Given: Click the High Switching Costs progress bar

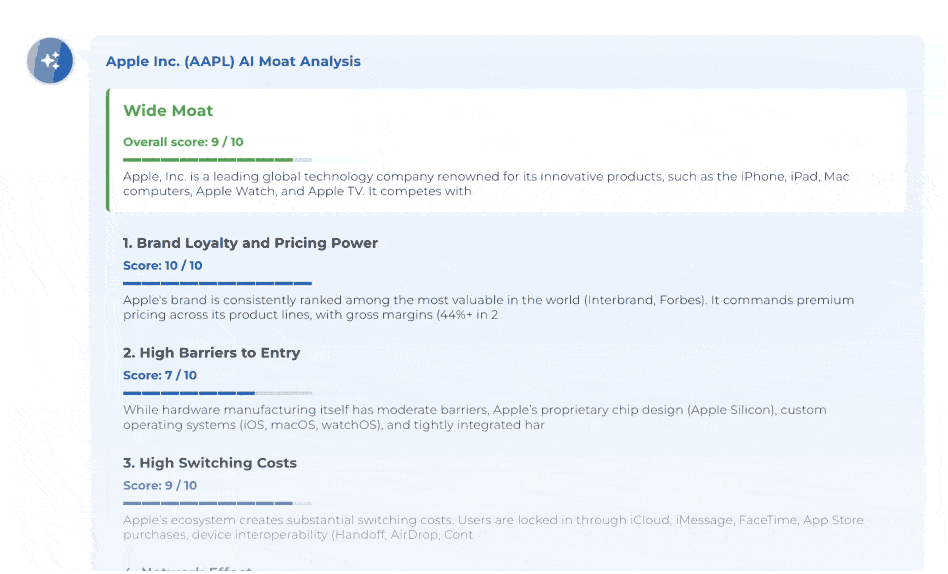Looking at the screenshot, I should point(217,503).
